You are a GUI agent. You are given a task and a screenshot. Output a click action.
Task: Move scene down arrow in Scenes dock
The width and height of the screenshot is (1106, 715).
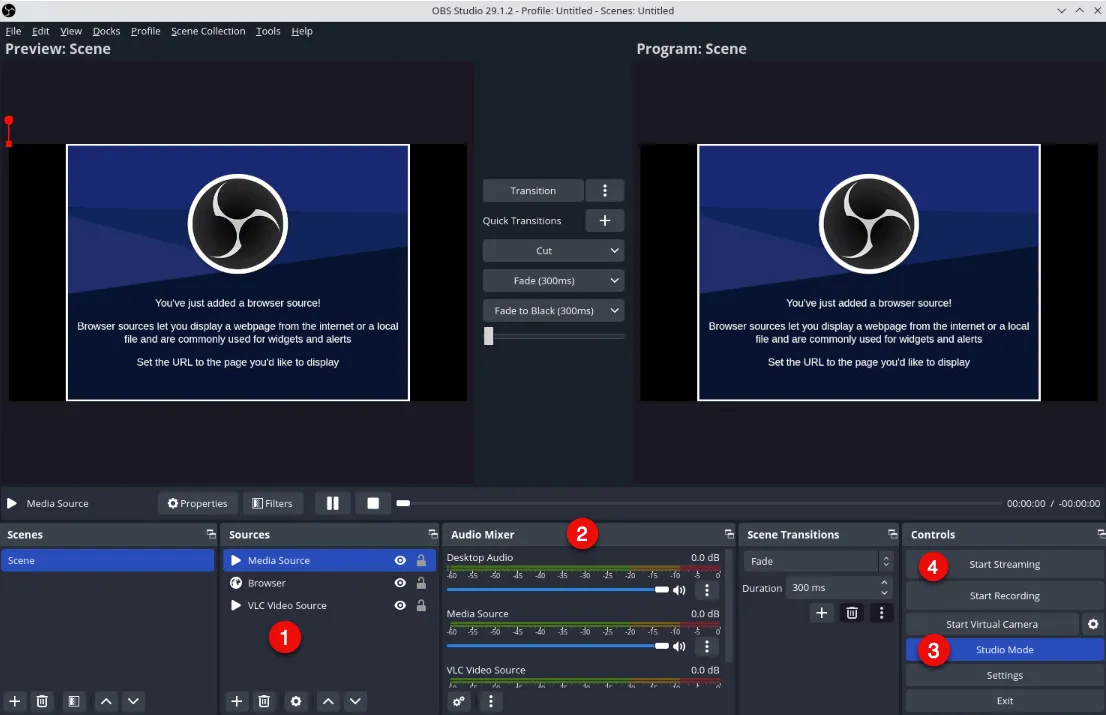133,701
